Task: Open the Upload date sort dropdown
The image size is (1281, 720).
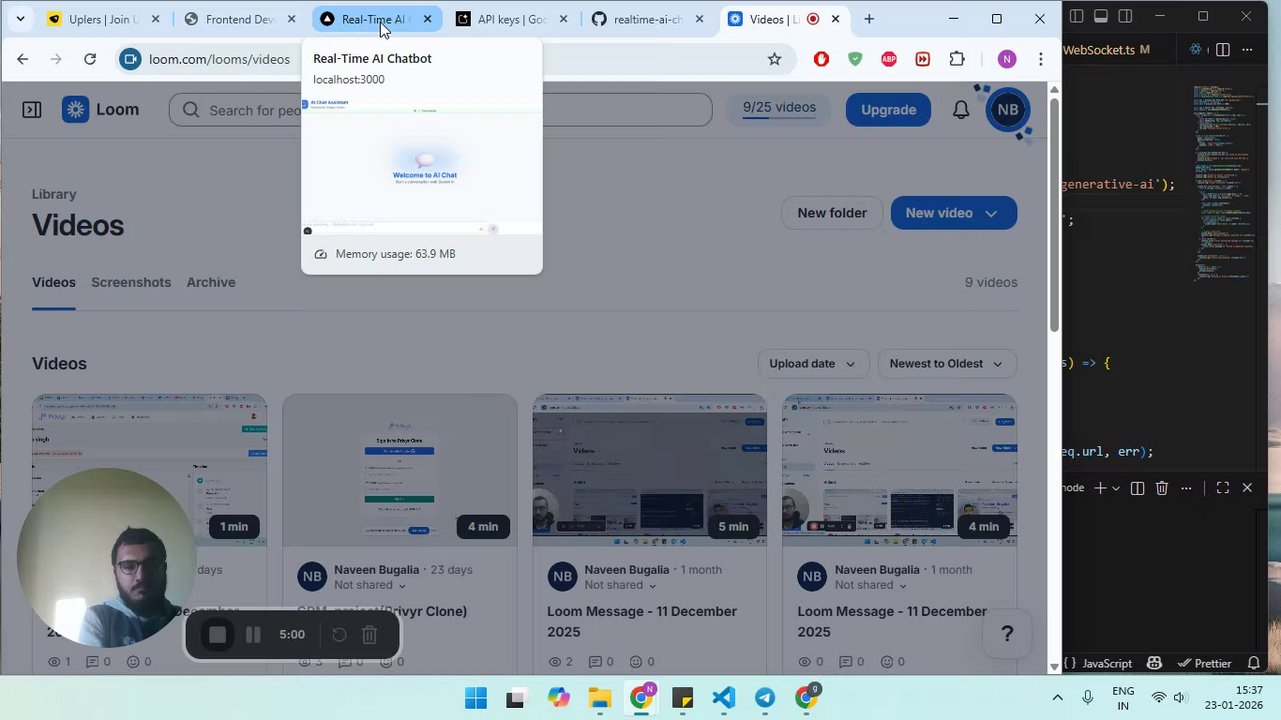Action: [x=812, y=364]
